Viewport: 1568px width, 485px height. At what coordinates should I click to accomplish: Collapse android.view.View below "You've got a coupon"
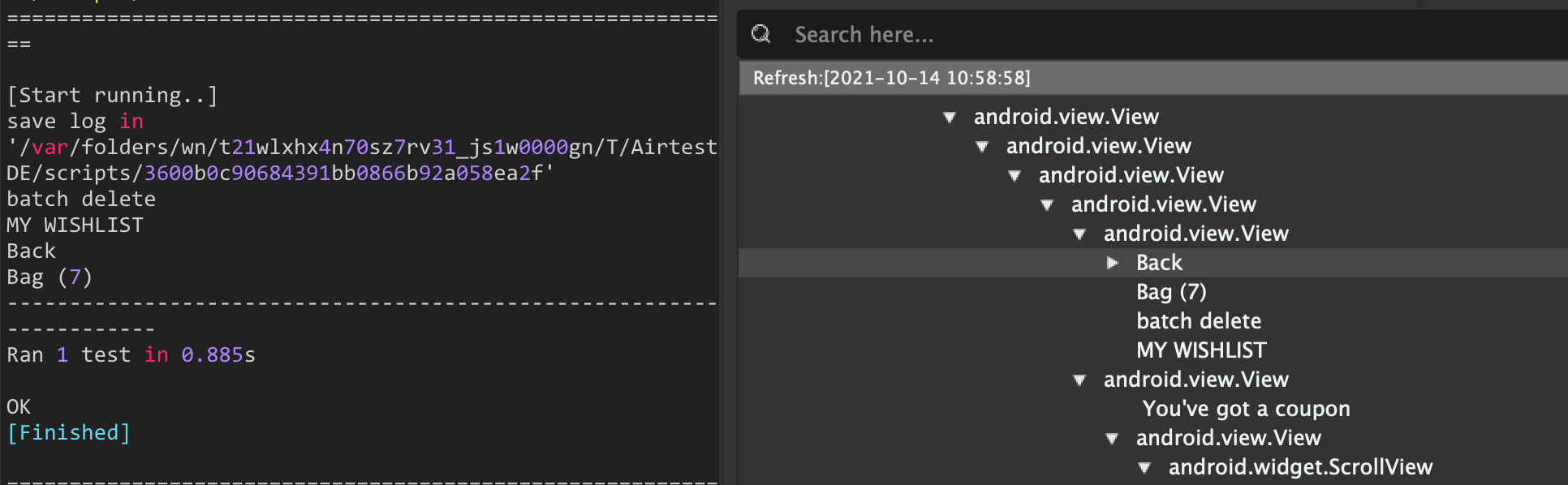(x=1112, y=439)
